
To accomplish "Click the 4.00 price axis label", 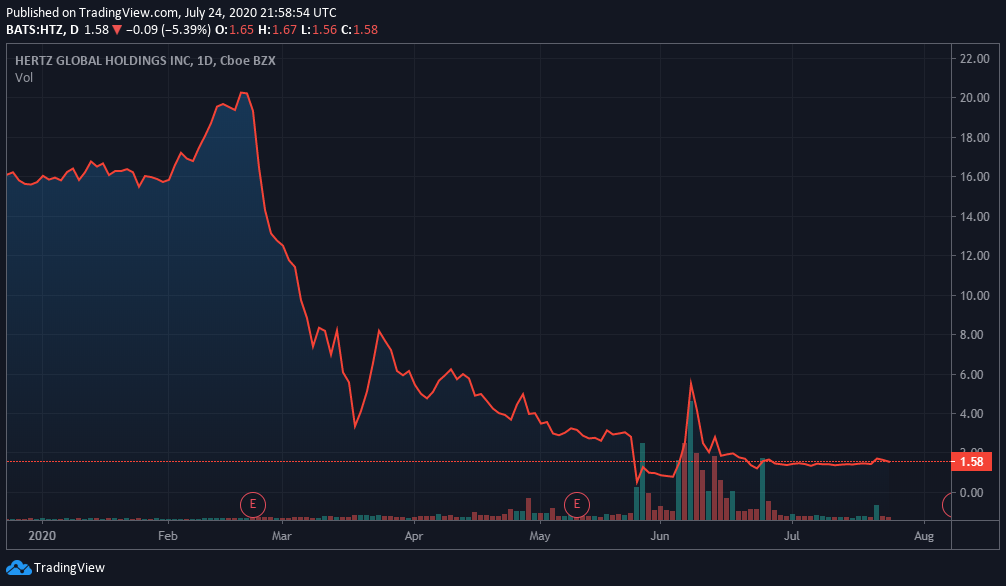I will [971, 413].
